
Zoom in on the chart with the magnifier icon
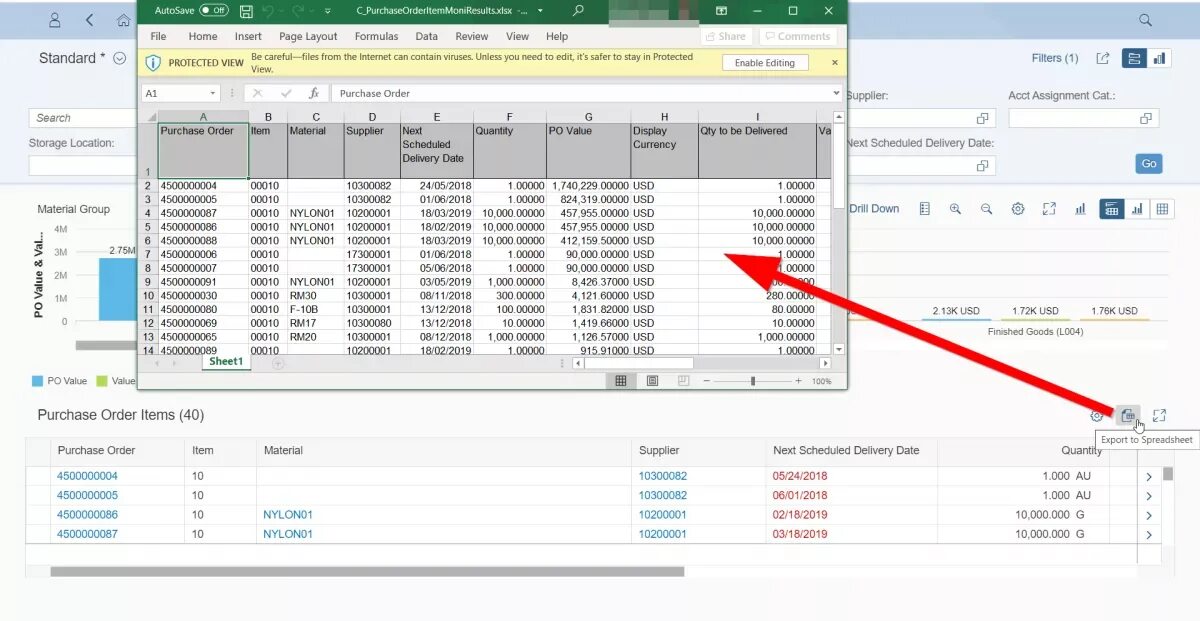[955, 208]
